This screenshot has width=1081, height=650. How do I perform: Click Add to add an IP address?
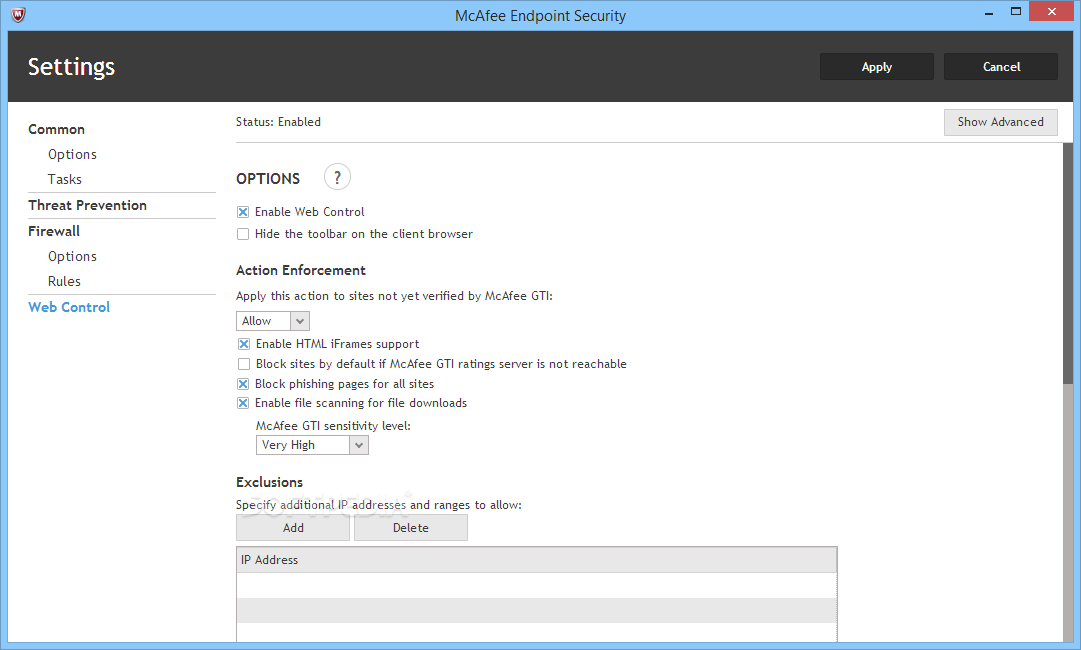293,528
